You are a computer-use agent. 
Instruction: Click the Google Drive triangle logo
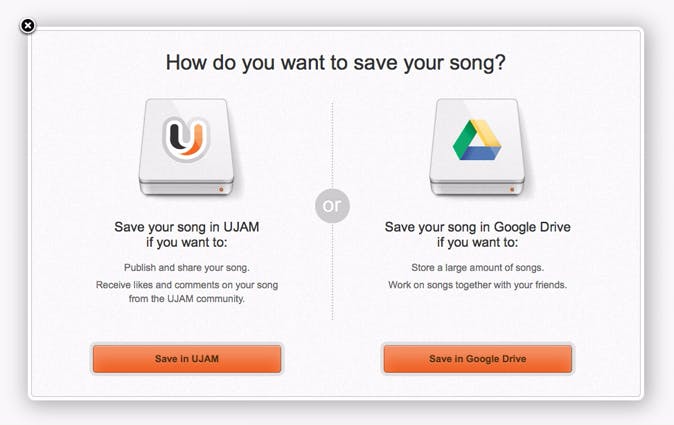click(477, 139)
